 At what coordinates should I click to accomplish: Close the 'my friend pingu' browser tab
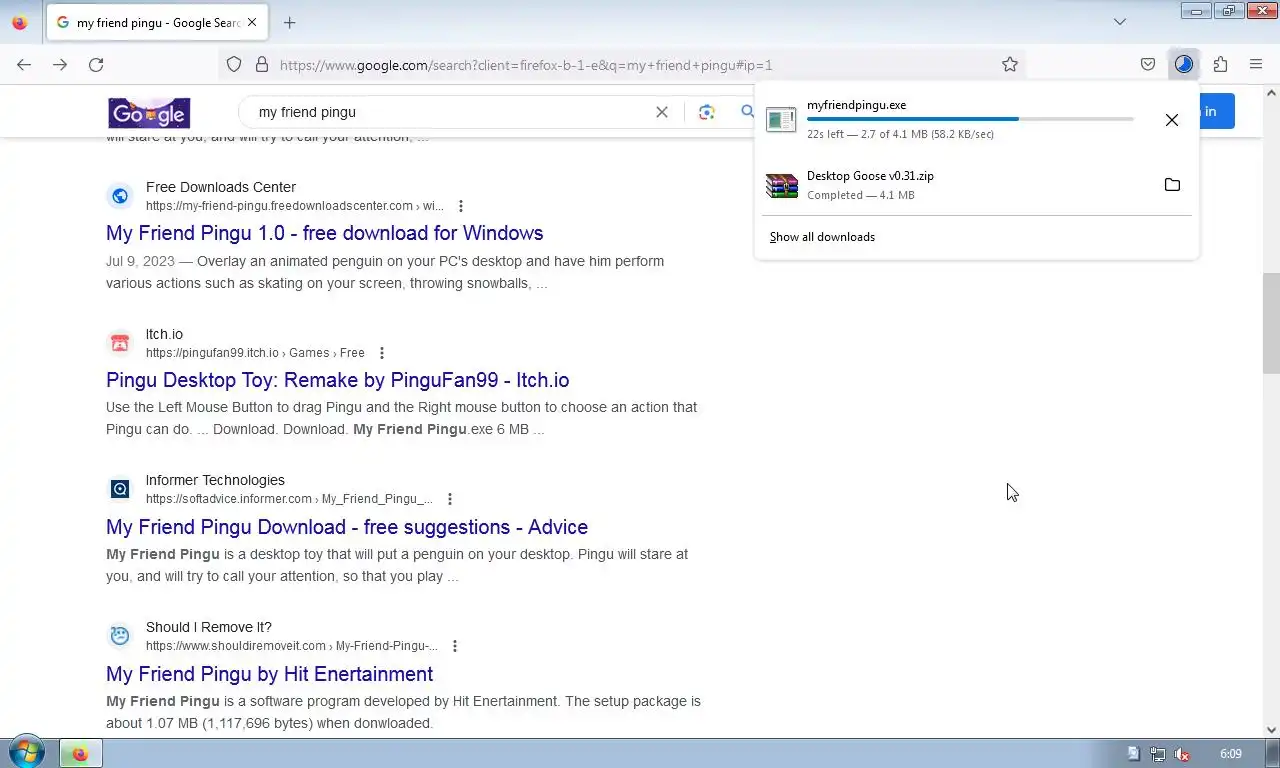(252, 22)
